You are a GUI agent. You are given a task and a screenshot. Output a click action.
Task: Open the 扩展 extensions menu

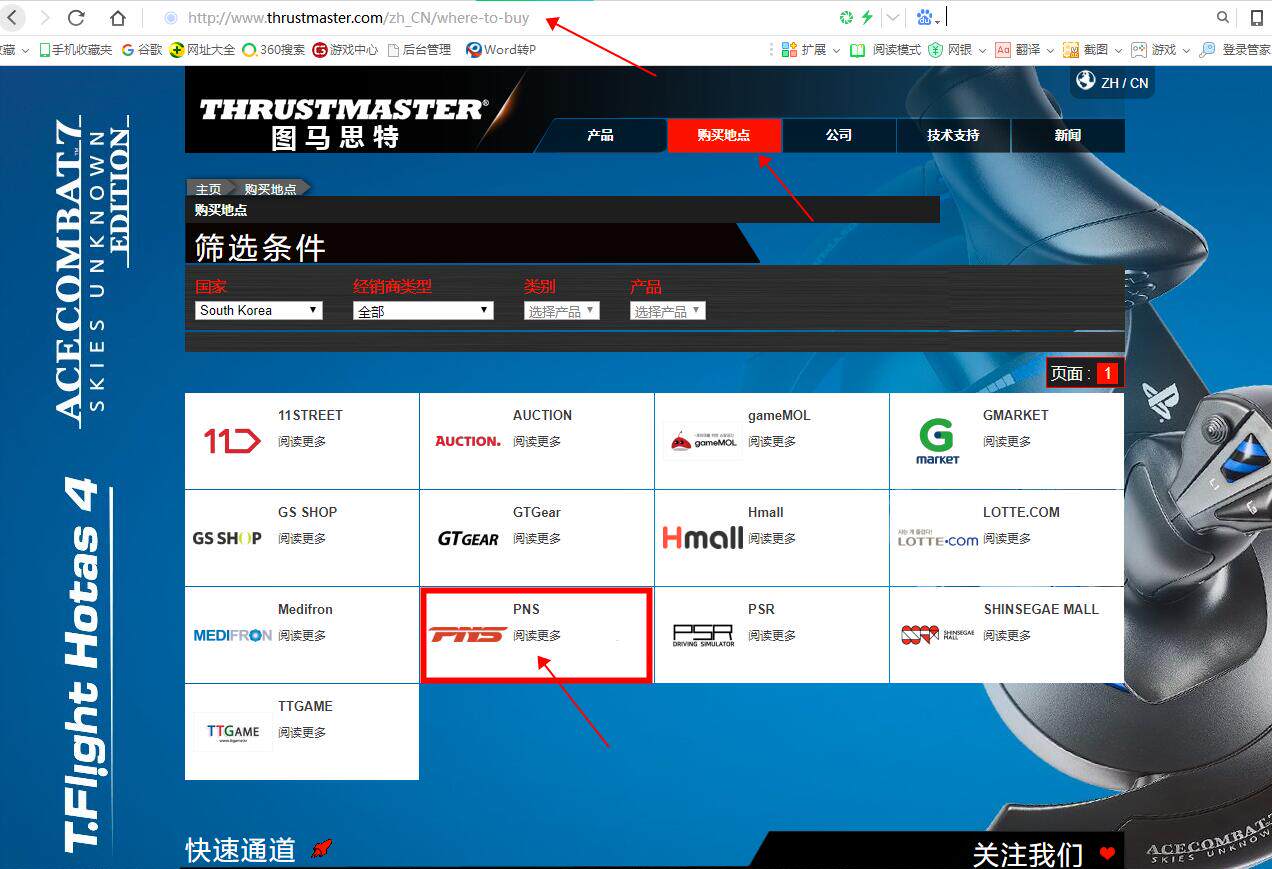click(x=810, y=49)
